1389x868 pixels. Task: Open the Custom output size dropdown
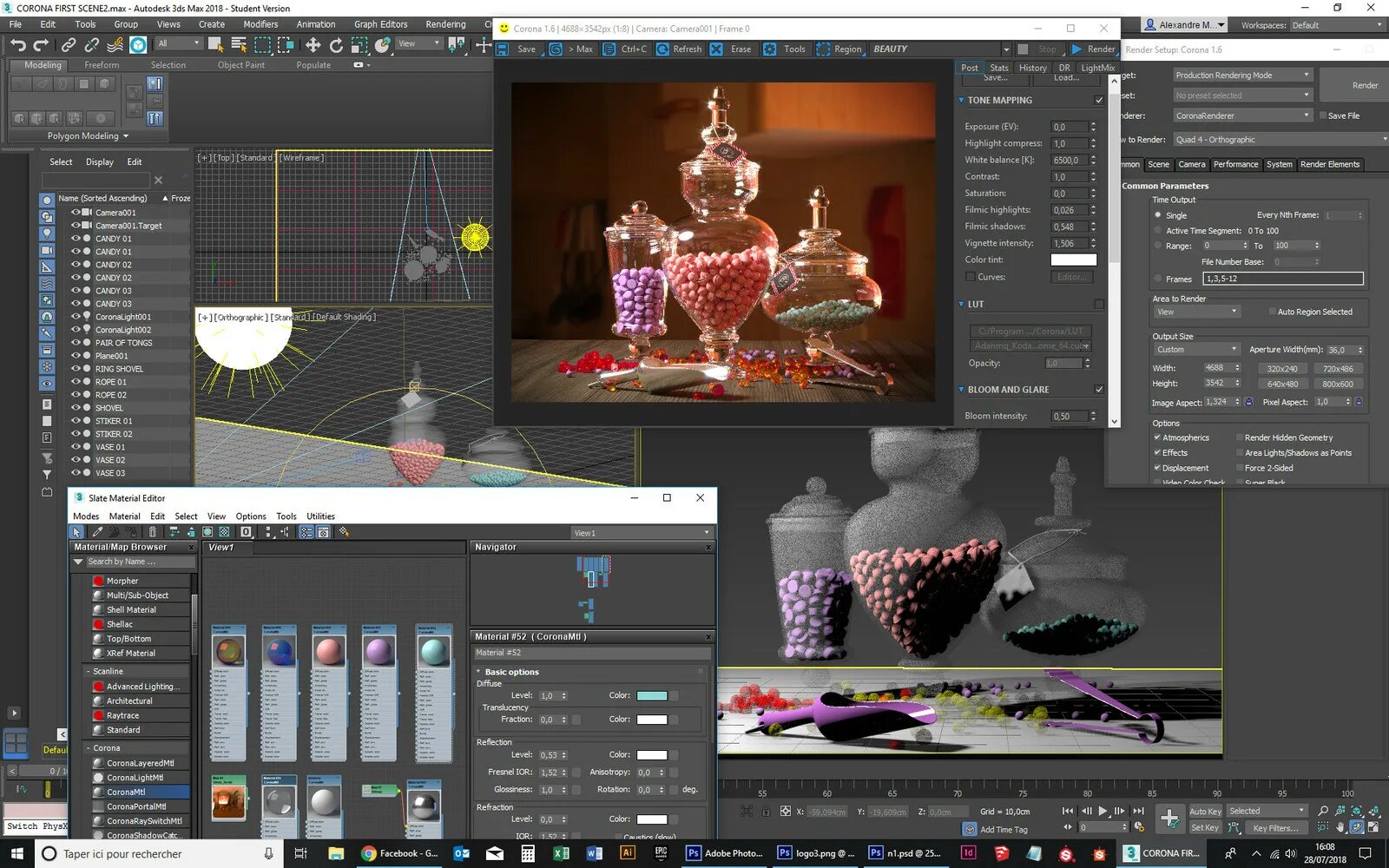(x=1195, y=350)
